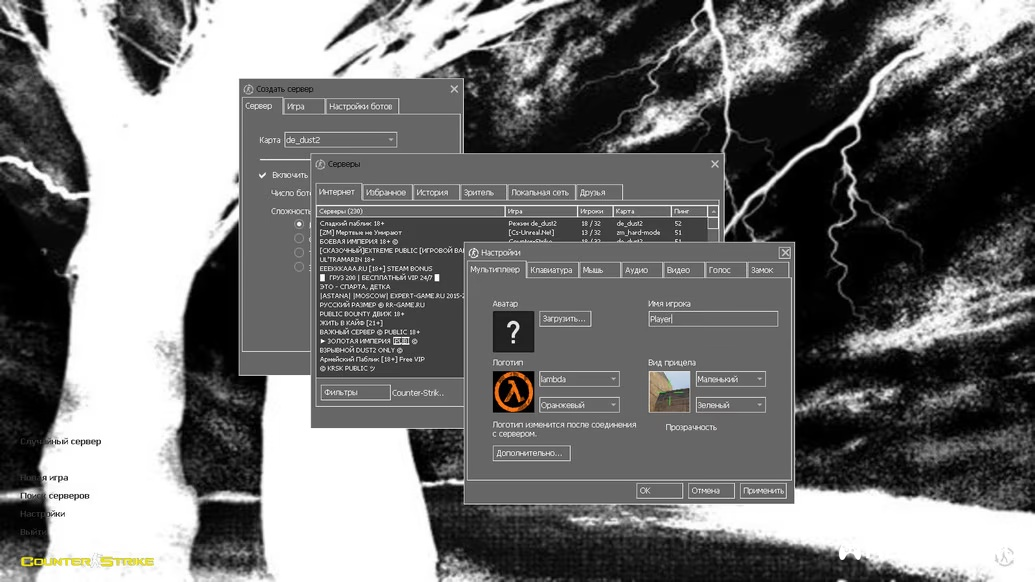Open the Зеленый crosshair color dropdown
The image size is (1035, 582).
coord(730,405)
